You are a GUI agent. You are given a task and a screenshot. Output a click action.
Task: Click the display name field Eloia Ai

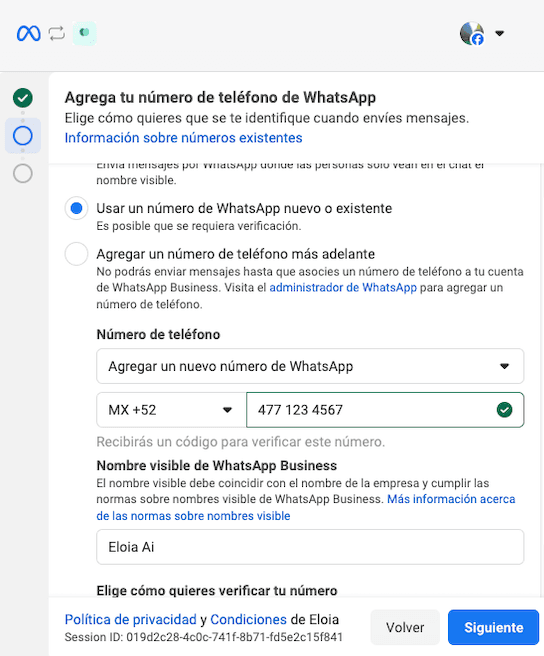[x=310, y=547]
